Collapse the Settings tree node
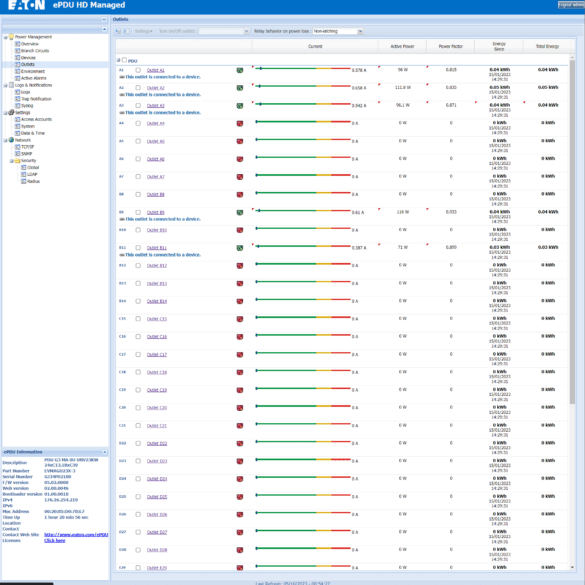This screenshot has height=585, width=585. click(x=6, y=113)
